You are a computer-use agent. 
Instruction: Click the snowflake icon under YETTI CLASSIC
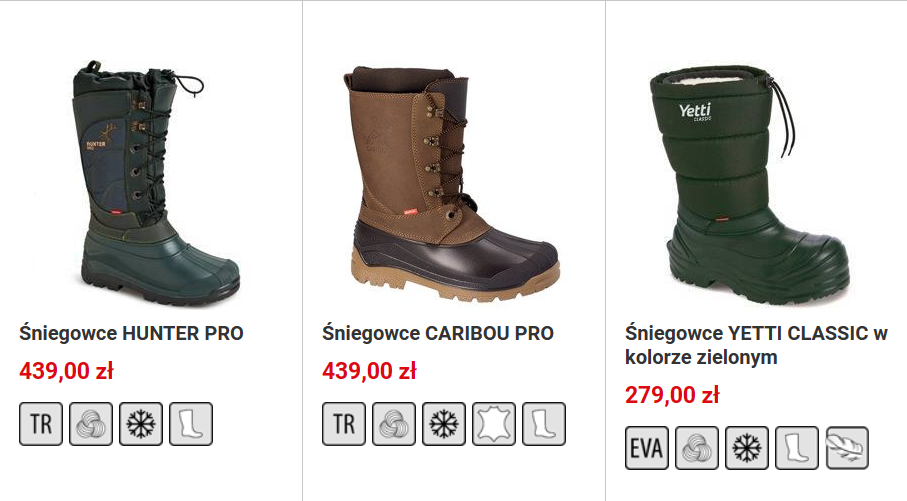(x=747, y=448)
